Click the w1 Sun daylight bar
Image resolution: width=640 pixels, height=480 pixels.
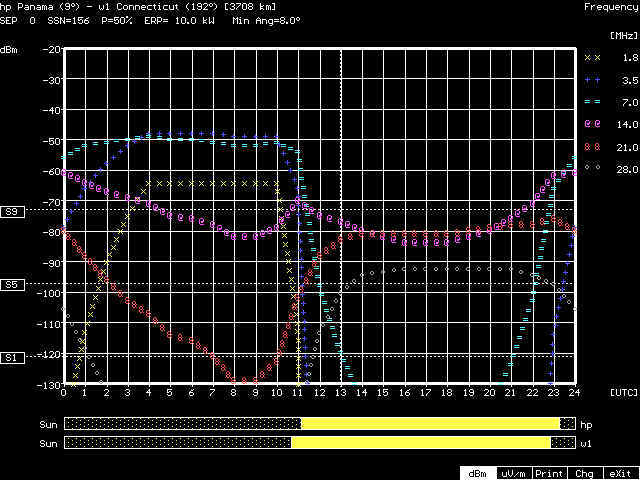pyautogui.click(x=319, y=443)
